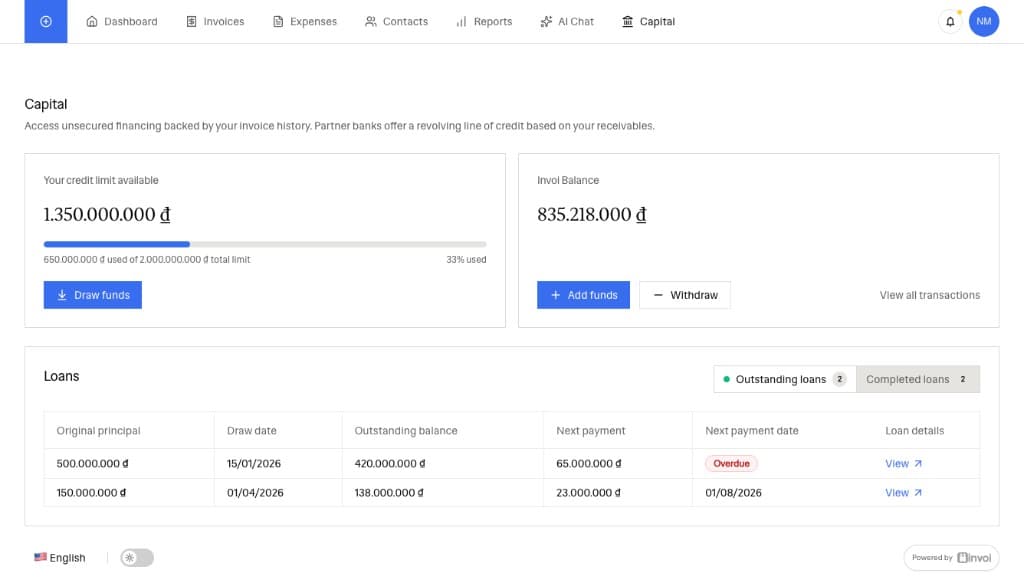Click the US flag language icon

[x=40, y=557]
